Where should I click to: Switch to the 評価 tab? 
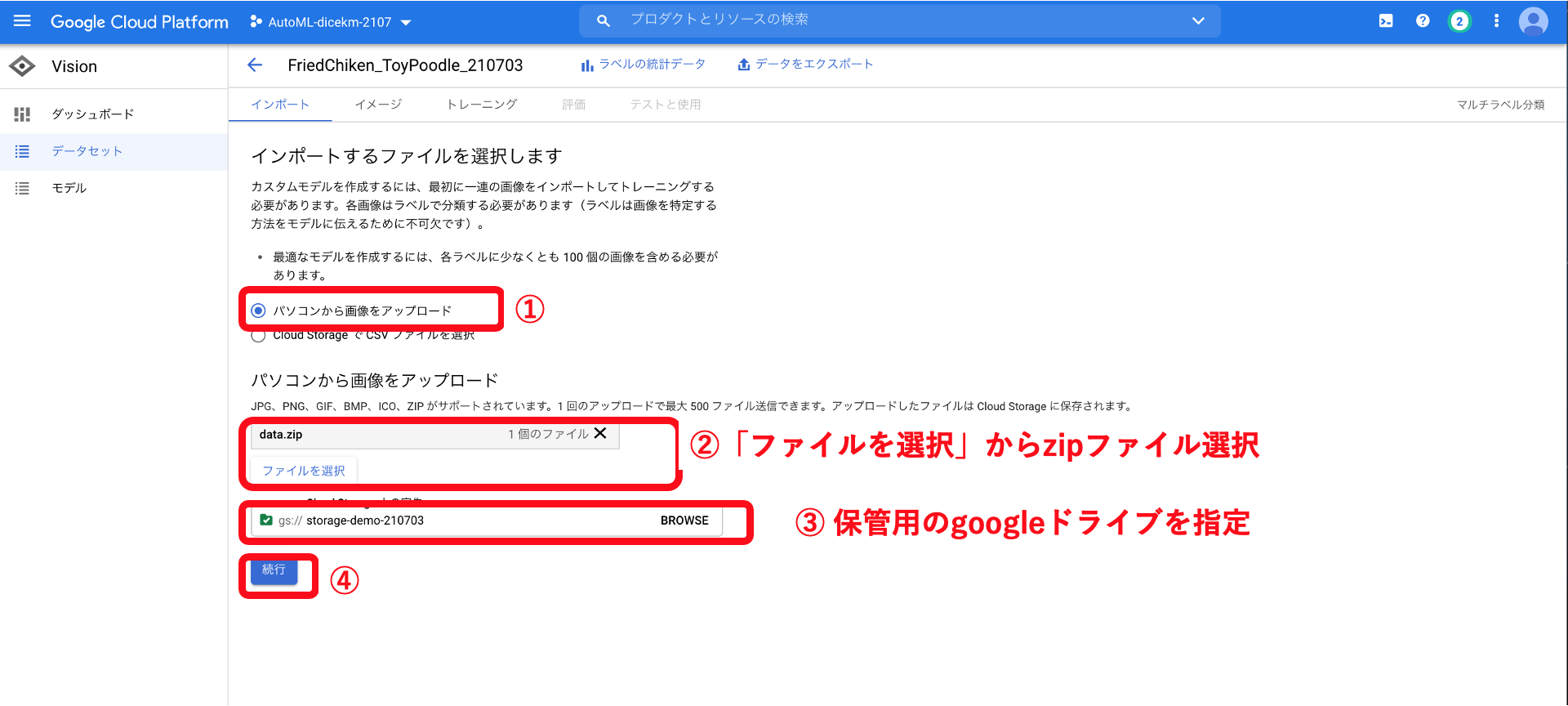click(574, 105)
